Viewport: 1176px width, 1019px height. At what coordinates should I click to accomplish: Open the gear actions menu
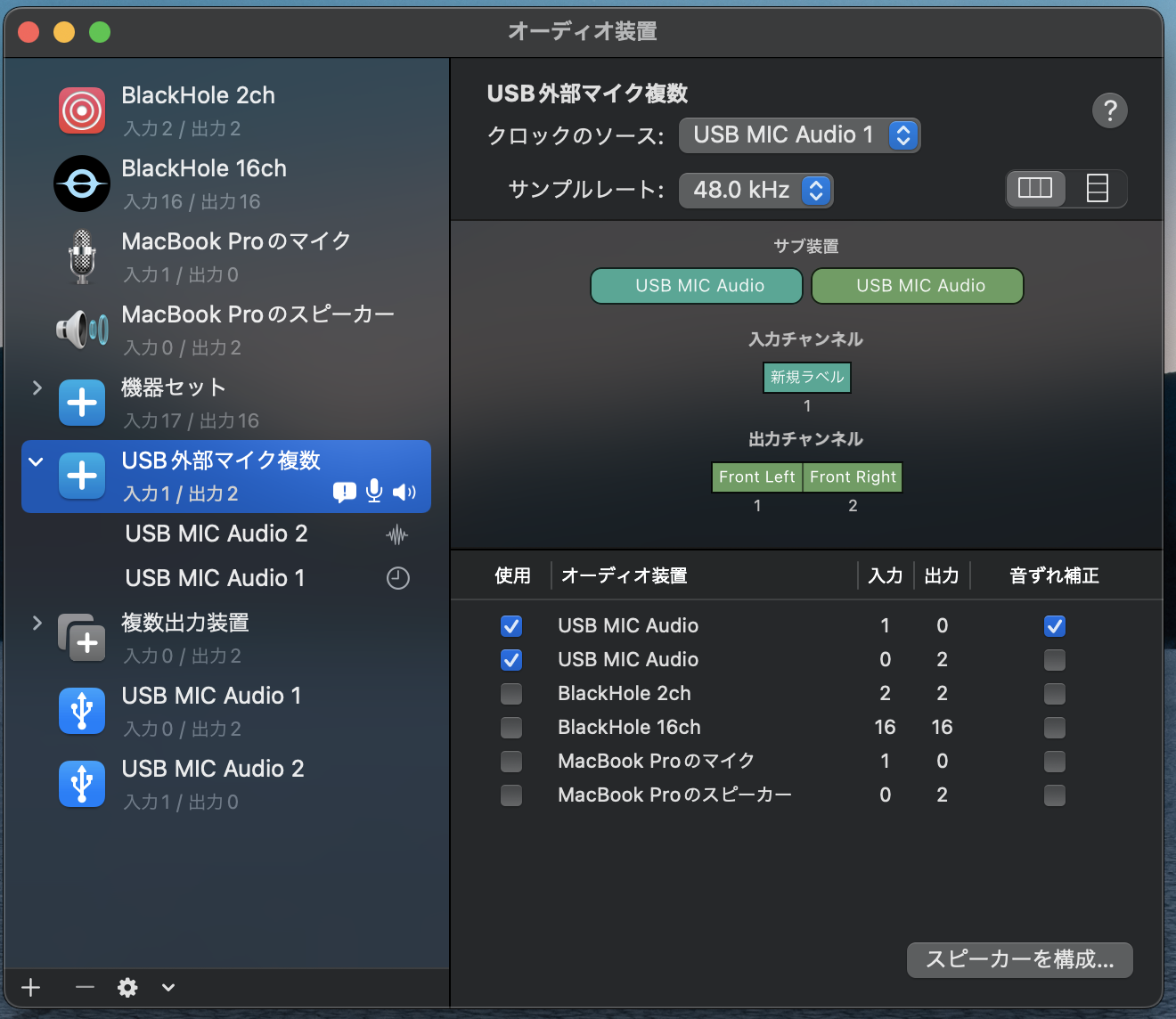pyautogui.click(x=127, y=987)
